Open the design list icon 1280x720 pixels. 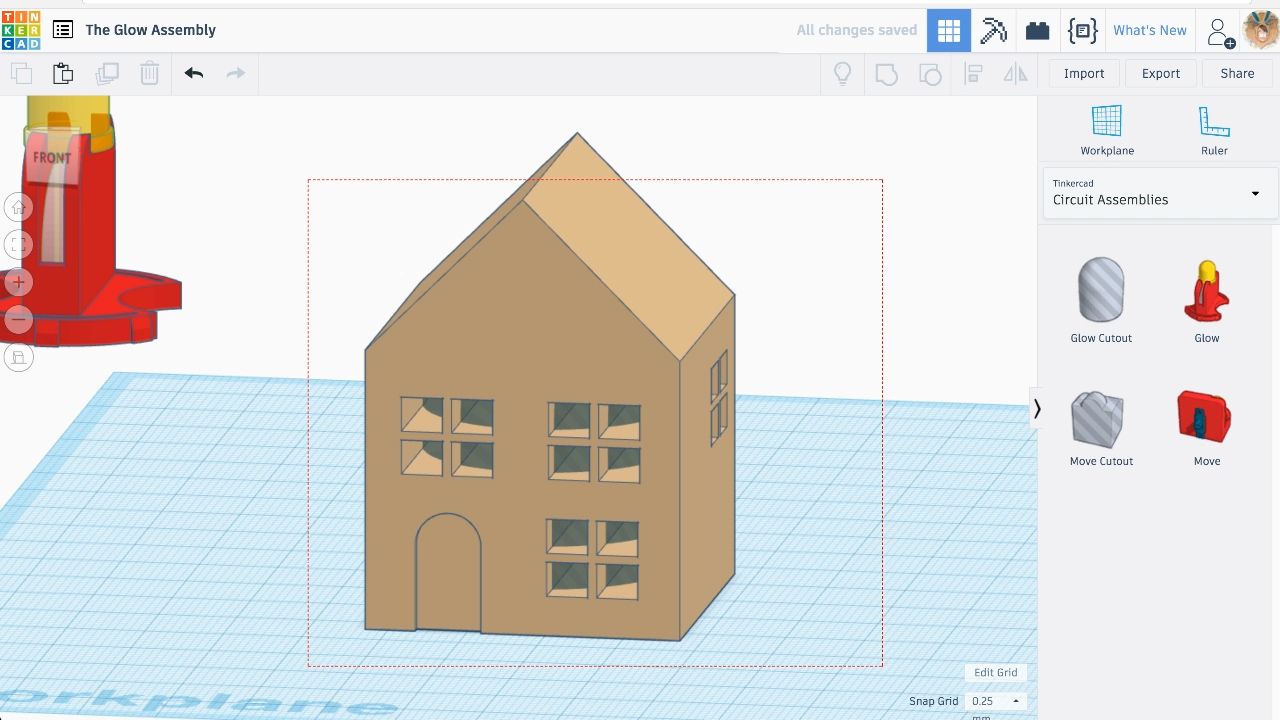pos(63,30)
